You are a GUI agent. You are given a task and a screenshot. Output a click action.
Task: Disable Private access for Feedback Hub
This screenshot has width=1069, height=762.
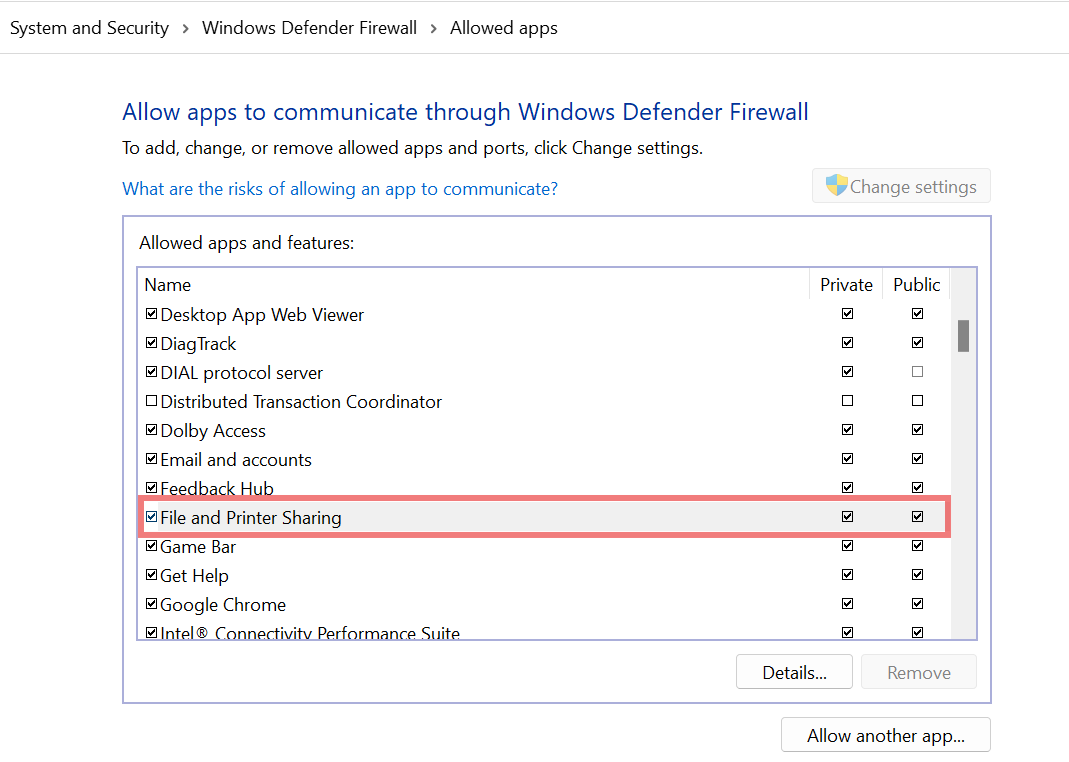(x=847, y=487)
